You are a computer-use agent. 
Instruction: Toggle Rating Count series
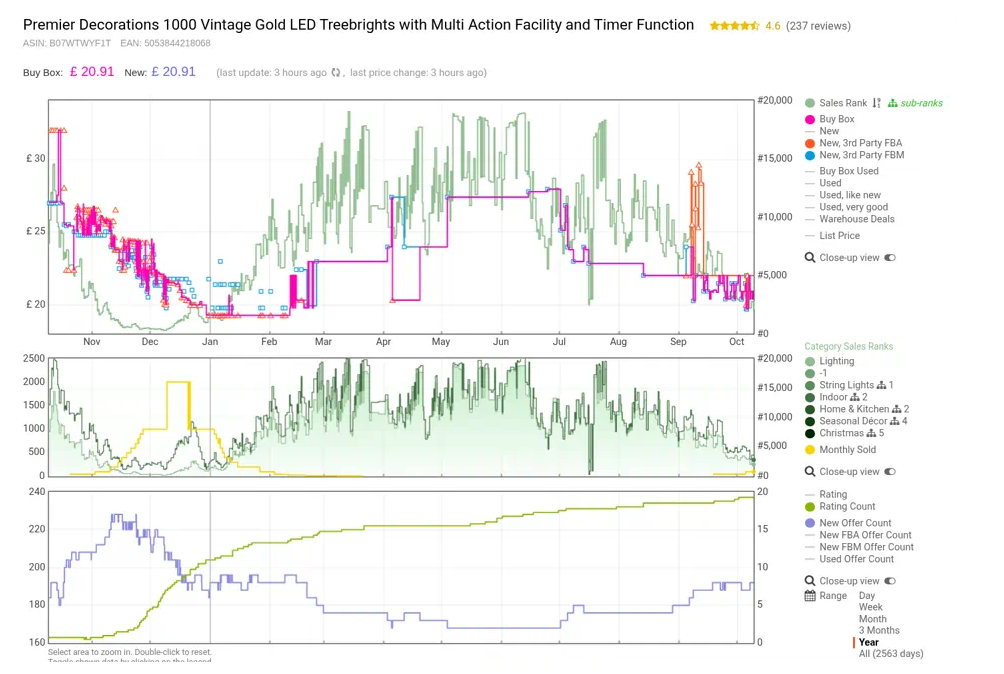(840, 507)
